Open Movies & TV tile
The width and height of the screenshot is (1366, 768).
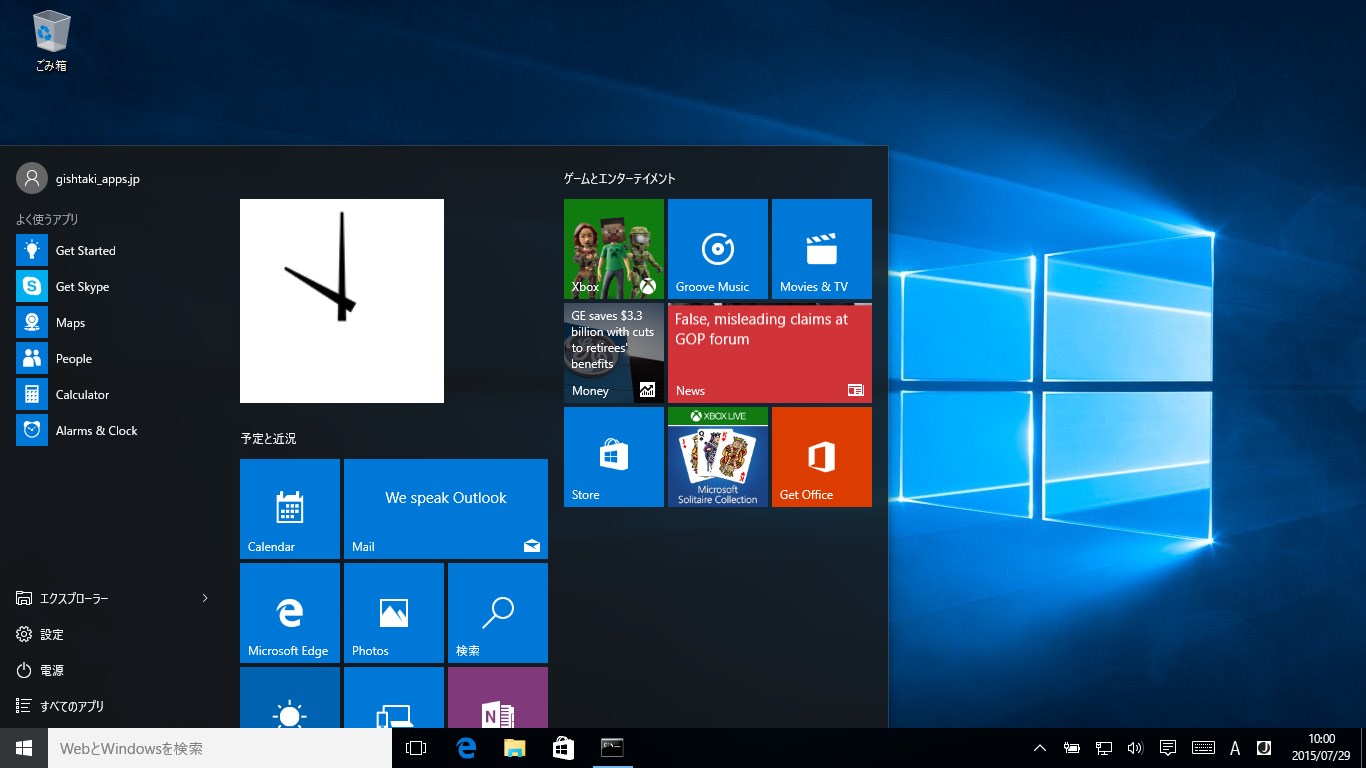tap(822, 249)
